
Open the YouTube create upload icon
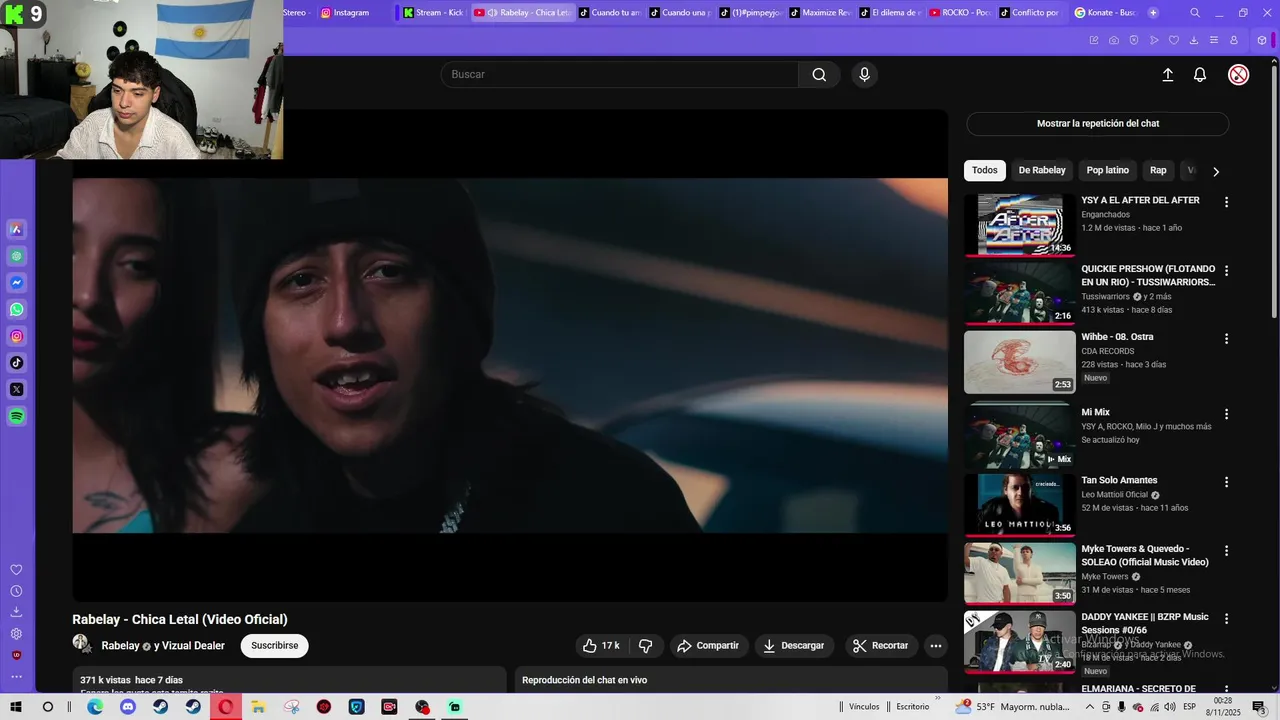[x=1167, y=75]
